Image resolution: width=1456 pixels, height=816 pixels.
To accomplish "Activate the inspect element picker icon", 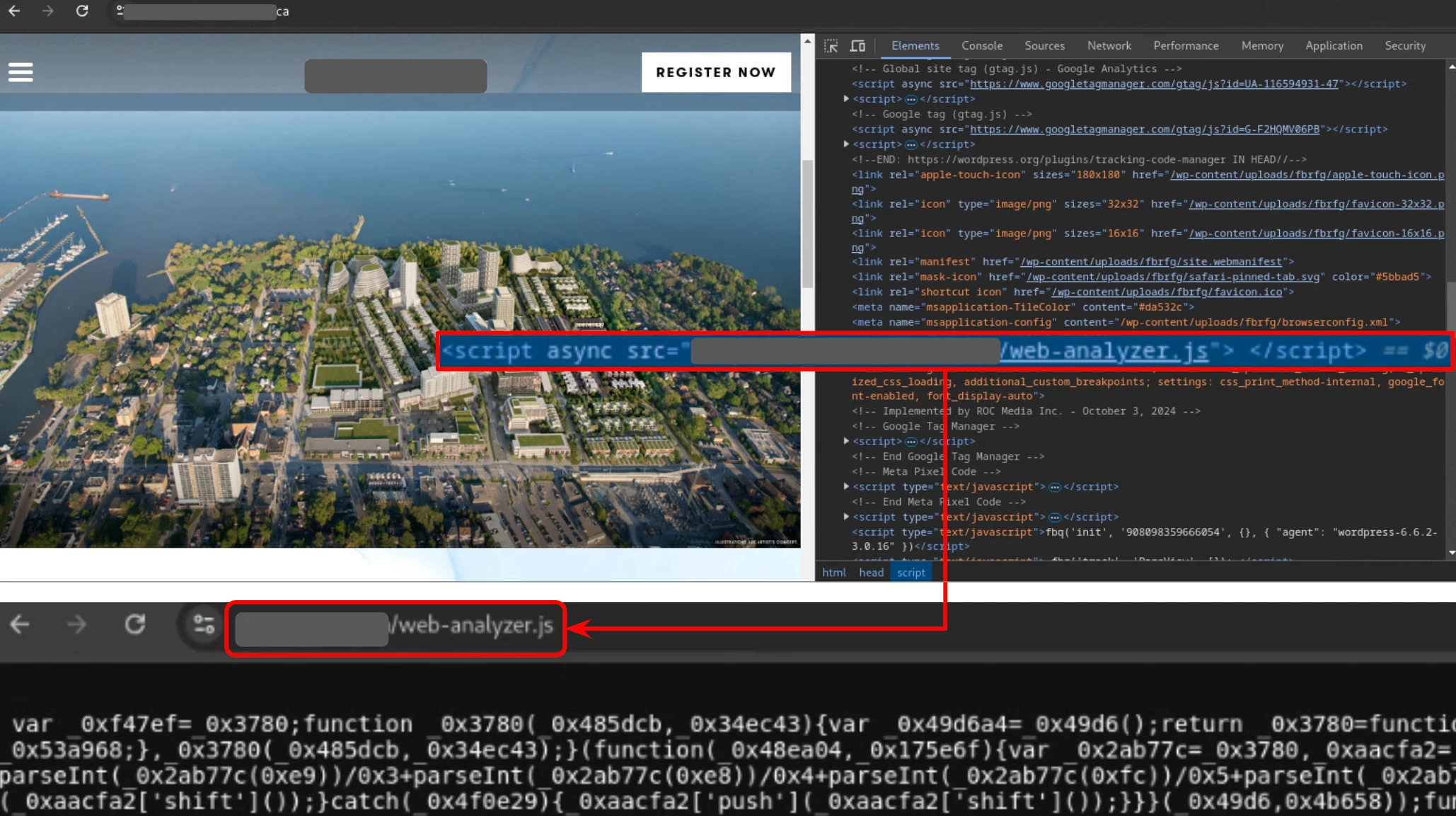I will click(831, 46).
